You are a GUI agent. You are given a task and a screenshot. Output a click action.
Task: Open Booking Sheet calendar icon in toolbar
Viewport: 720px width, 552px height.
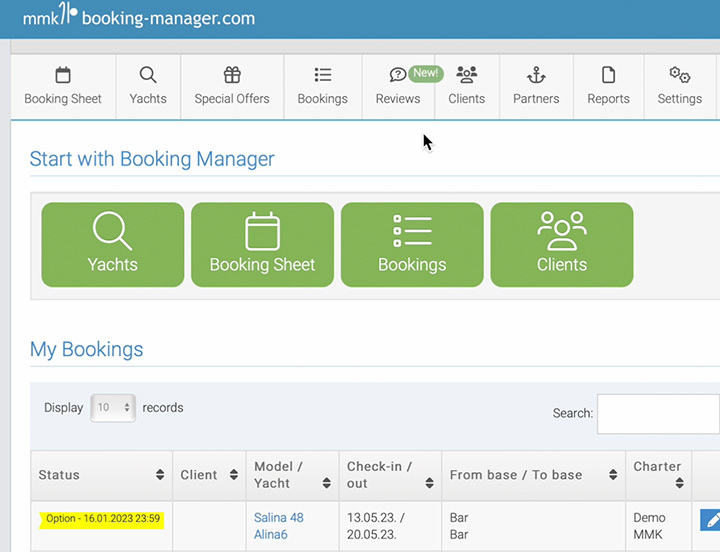click(63, 76)
